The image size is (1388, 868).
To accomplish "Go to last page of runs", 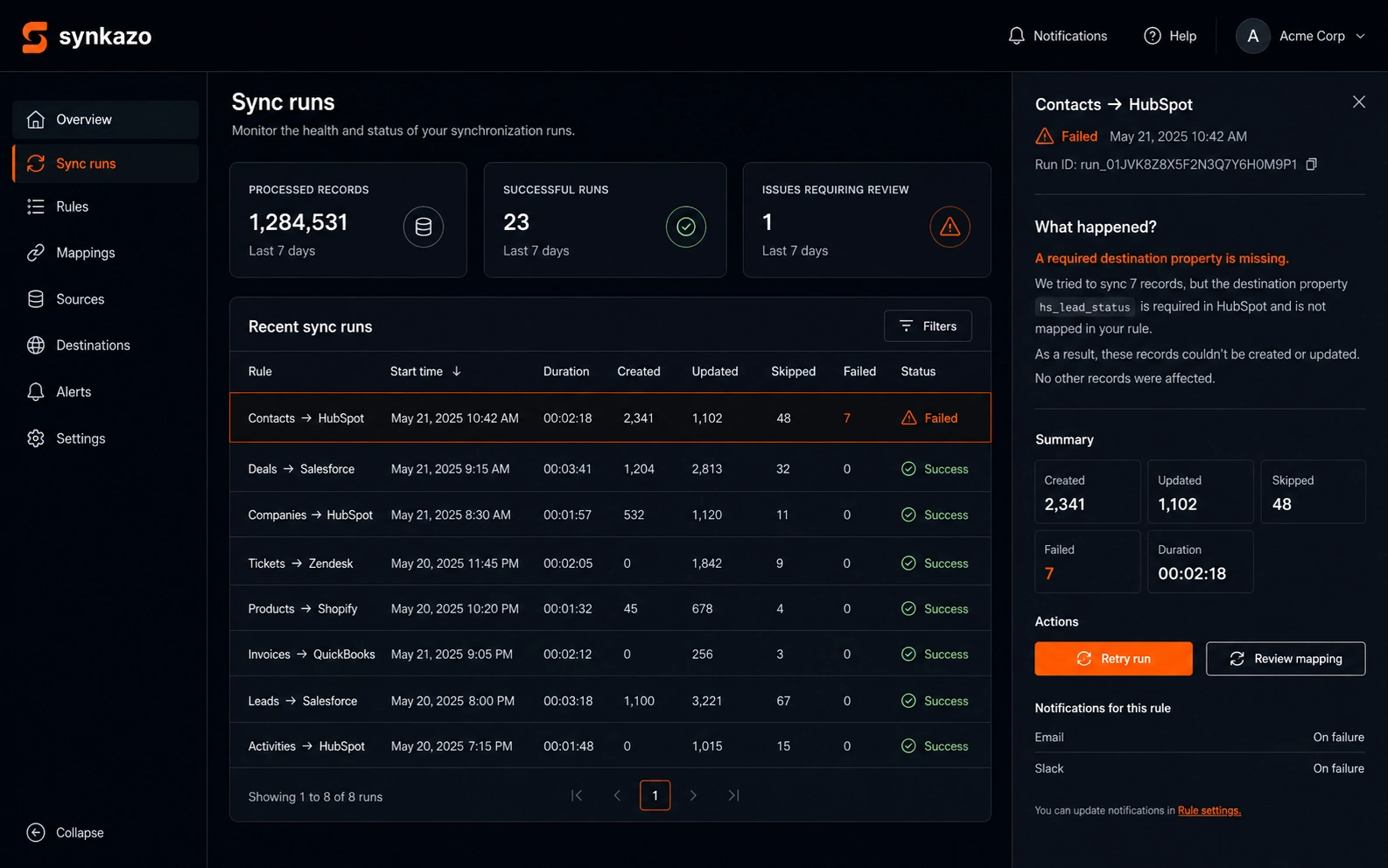I will click(733, 795).
